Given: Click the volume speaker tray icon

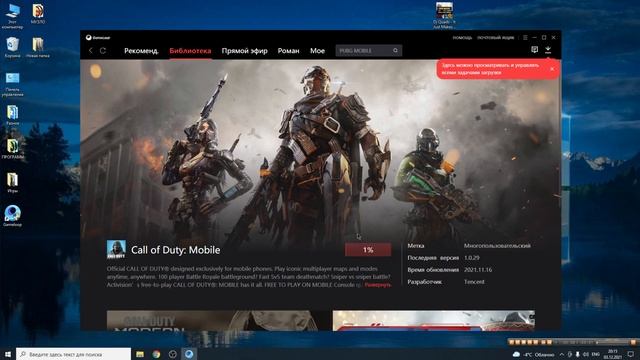Looking at the screenshot, I should [586, 354].
